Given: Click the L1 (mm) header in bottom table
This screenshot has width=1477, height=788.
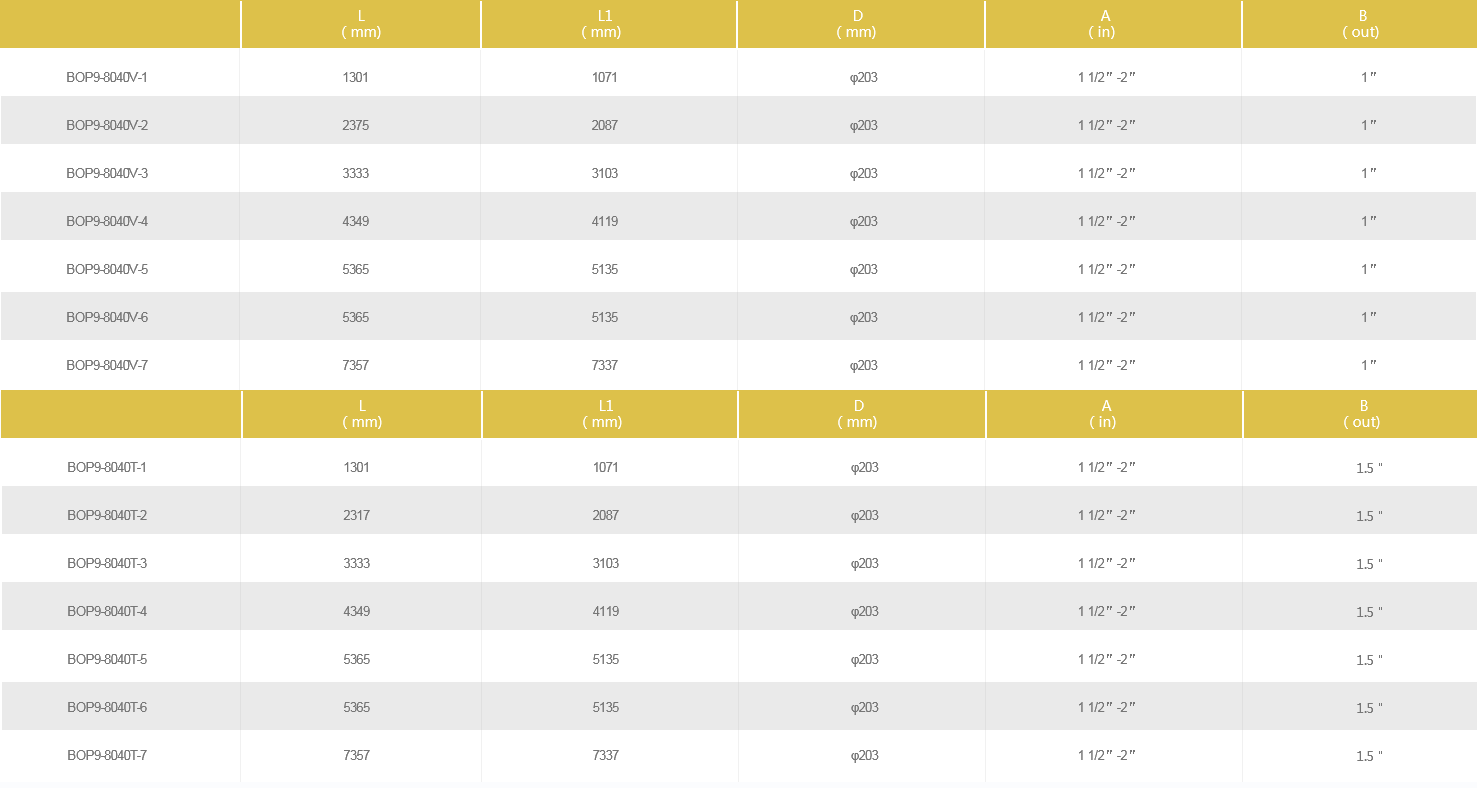Looking at the screenshot, I should point(606,414).
